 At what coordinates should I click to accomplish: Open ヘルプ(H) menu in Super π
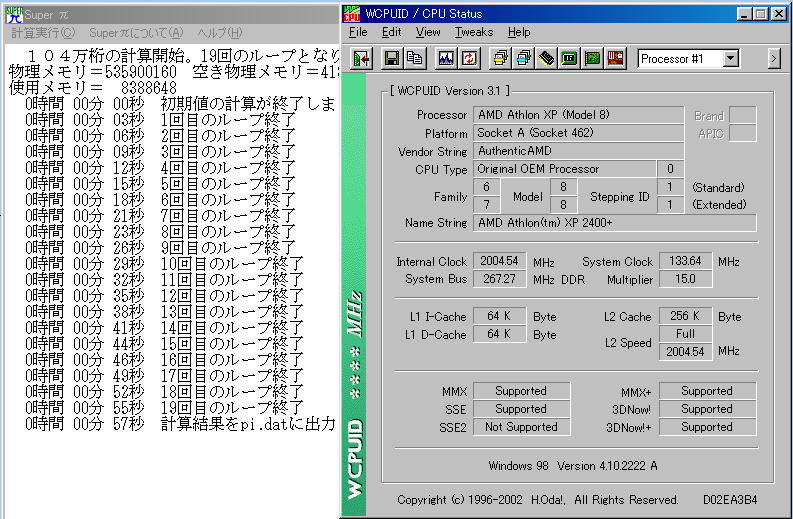(x=219, y=33)
